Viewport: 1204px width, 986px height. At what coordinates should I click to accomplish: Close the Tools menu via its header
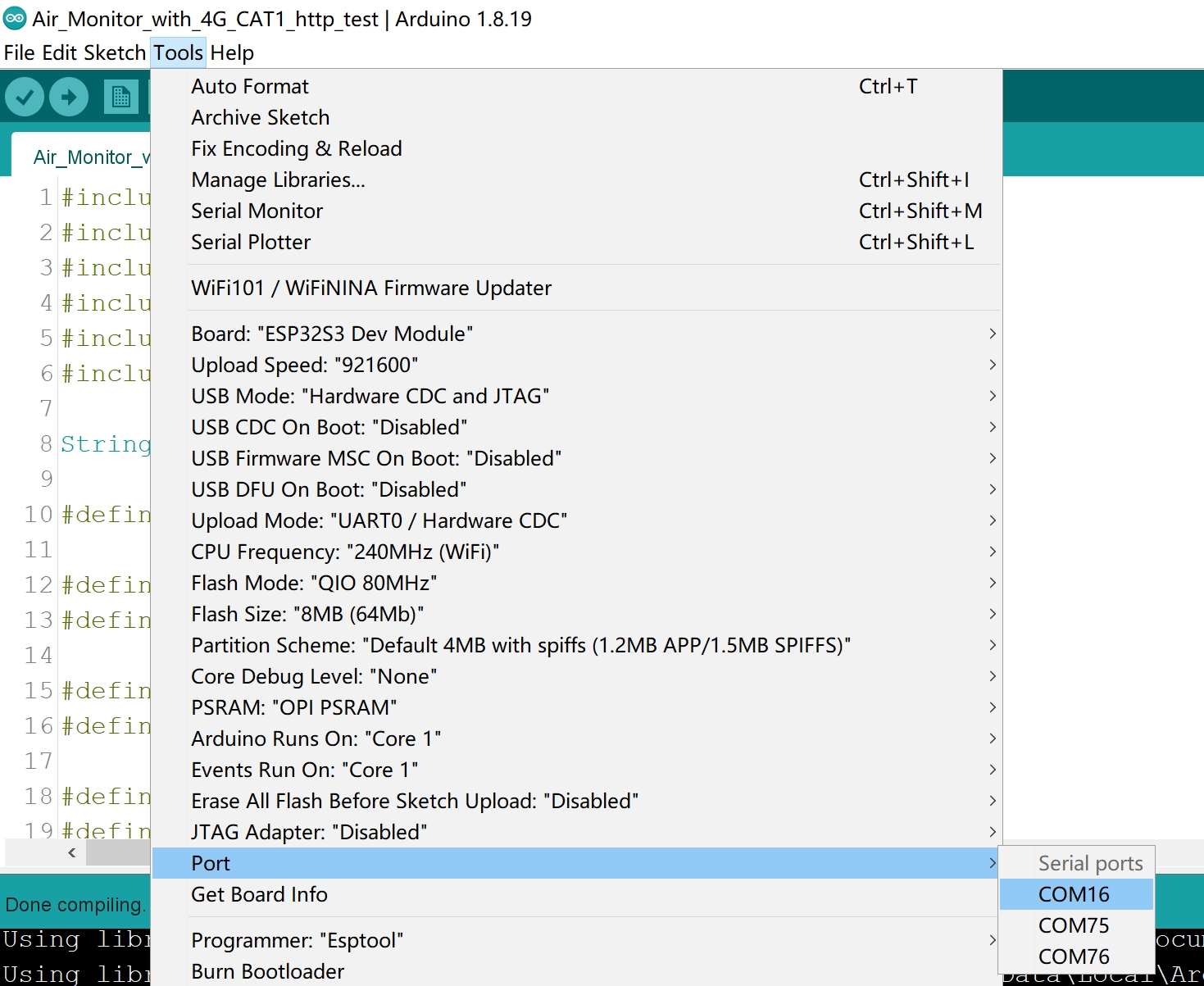(x=178, y=53)
